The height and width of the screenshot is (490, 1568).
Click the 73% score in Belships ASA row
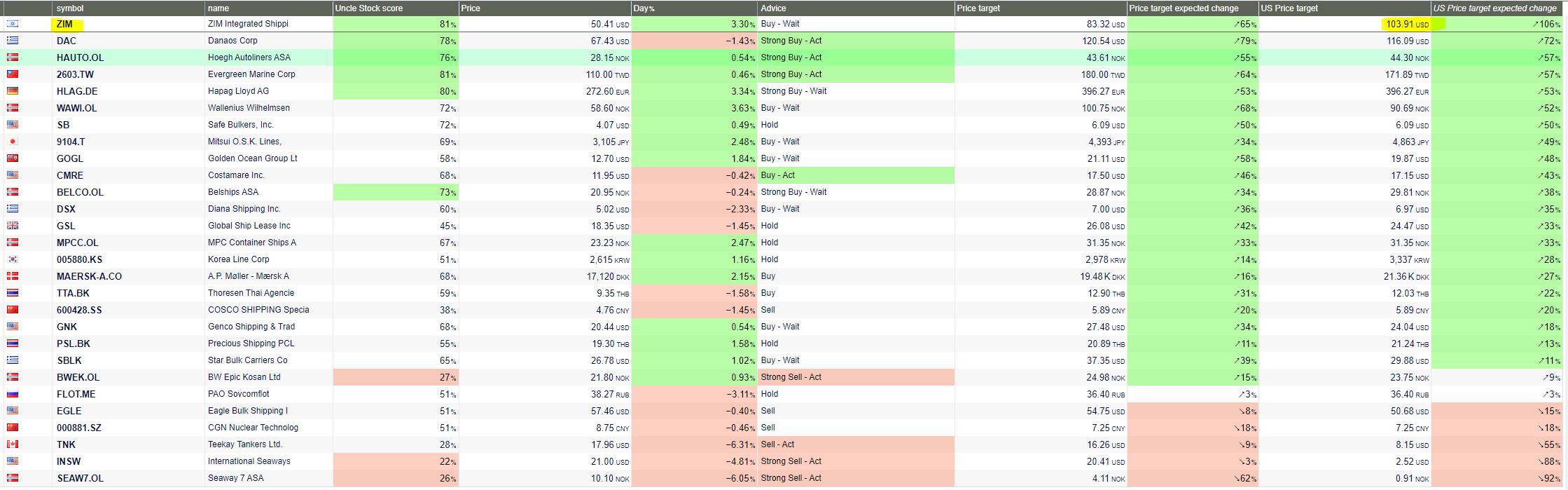[396, 192]
